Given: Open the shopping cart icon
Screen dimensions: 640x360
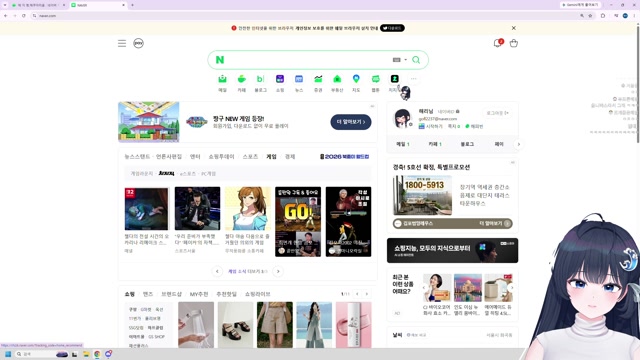Looking at the screenshot, I should coord(513,43).
